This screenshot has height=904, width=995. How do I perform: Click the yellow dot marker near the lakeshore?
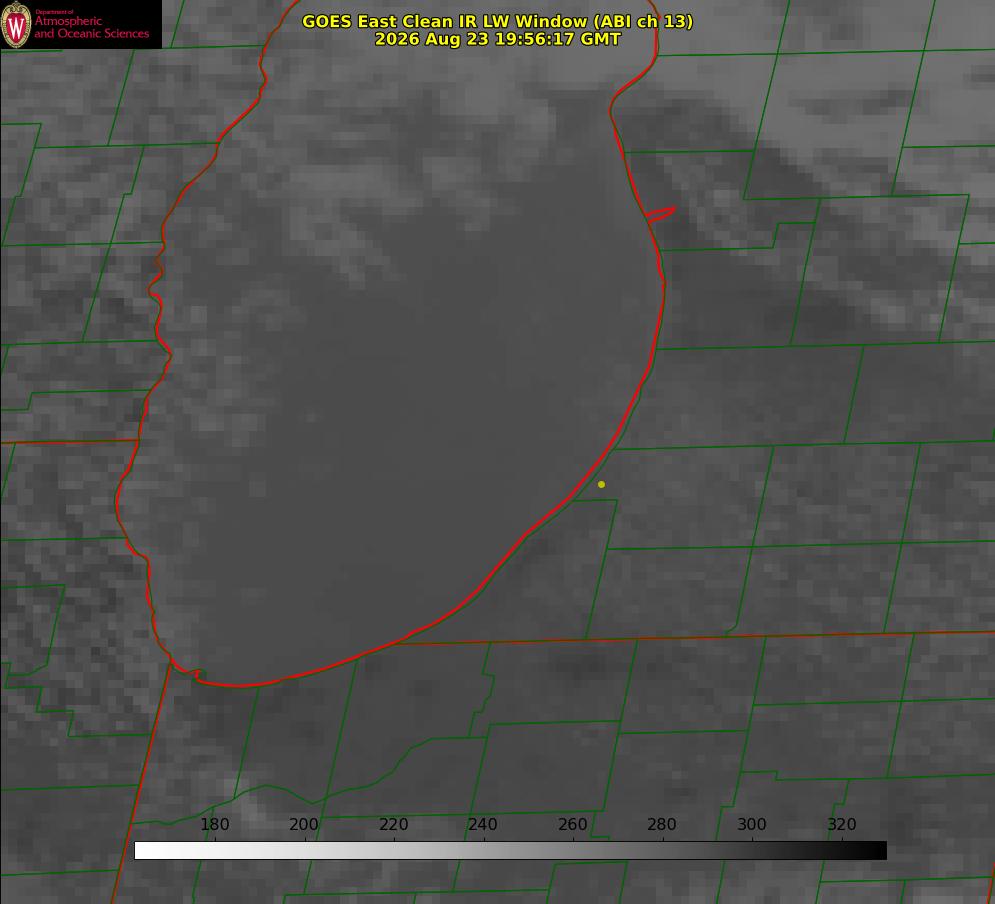(601, 484)
